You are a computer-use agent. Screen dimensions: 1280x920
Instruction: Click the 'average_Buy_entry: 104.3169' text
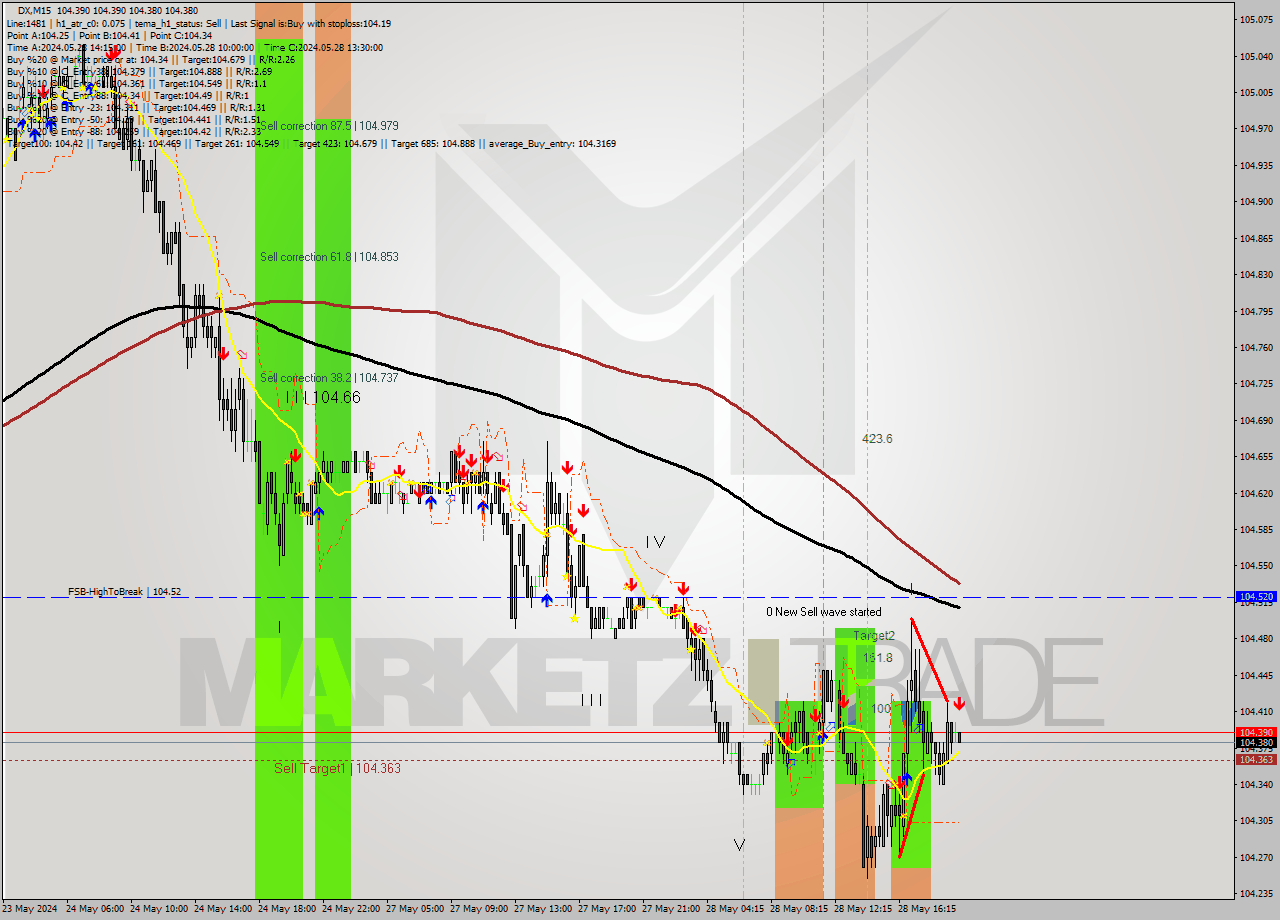552,143
